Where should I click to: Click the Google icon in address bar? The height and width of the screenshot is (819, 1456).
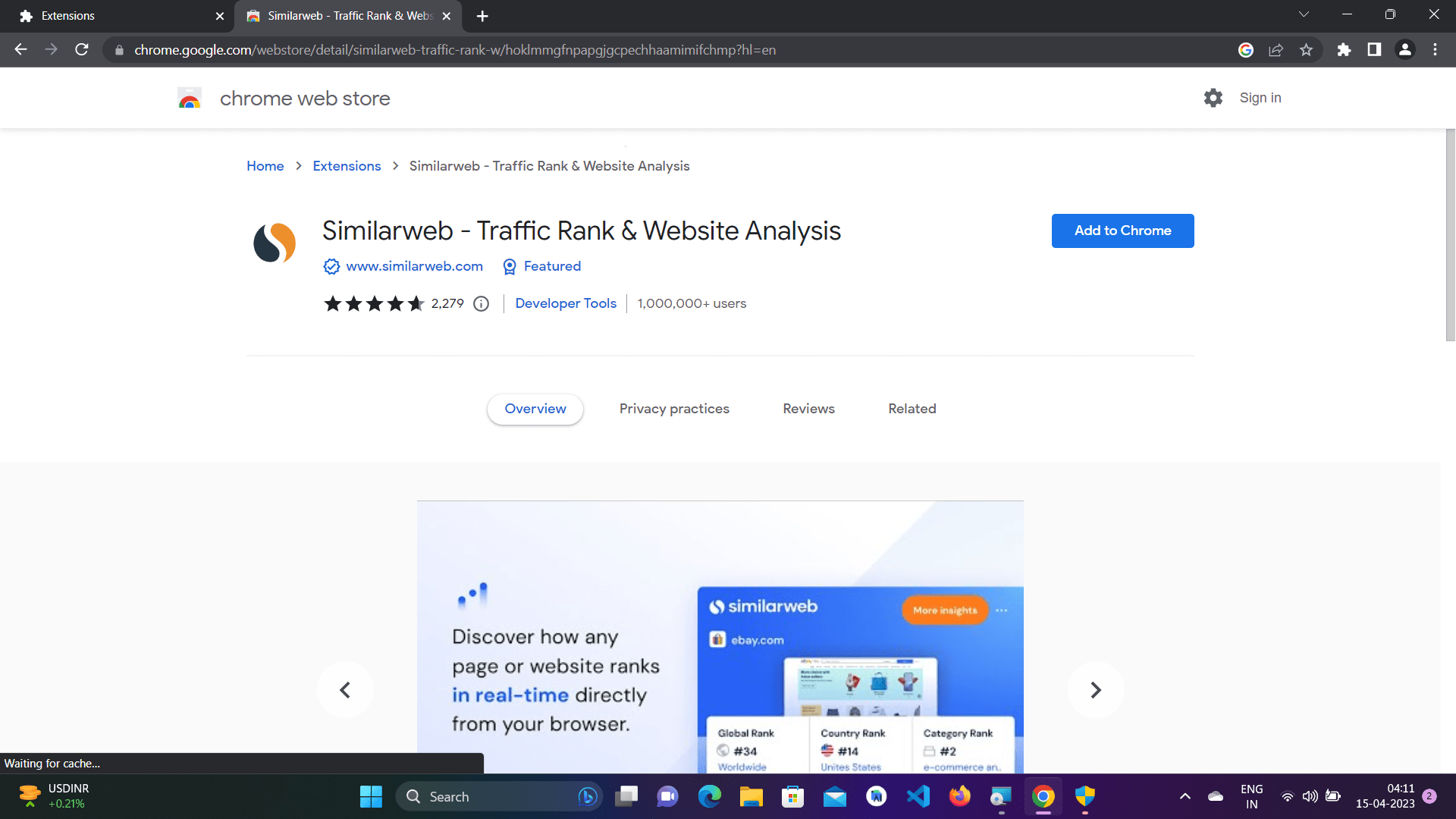(x=1246, y=50)
